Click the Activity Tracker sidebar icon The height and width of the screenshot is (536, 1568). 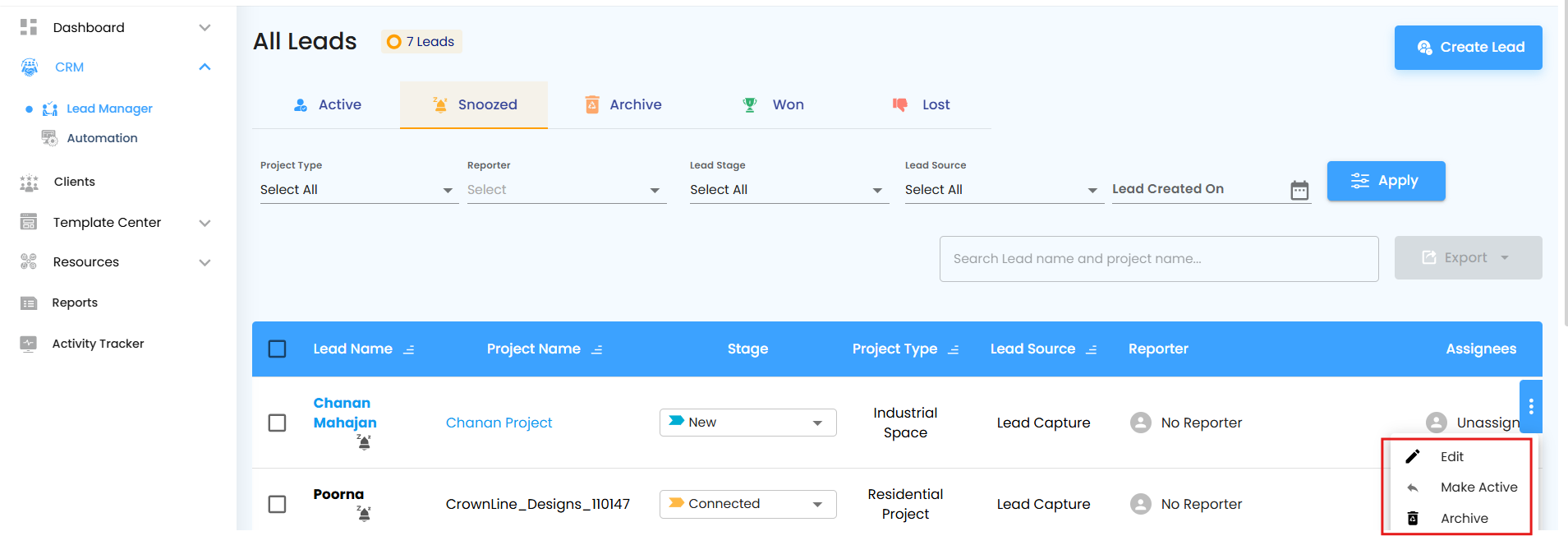coord(29,344)
